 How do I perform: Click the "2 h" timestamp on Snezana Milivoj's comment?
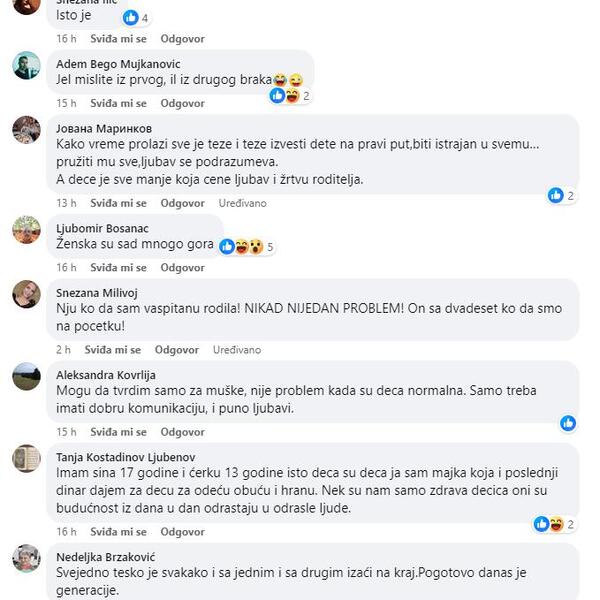pos(63,350)
